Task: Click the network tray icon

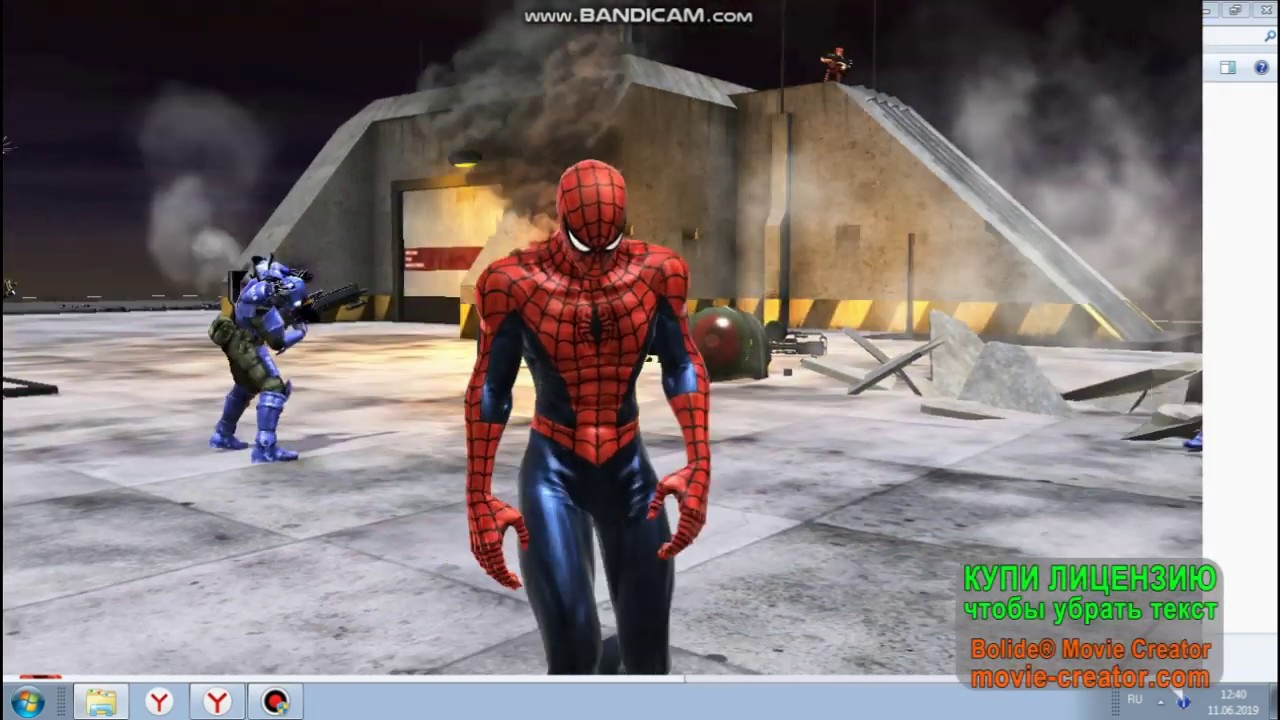Action: (1182, 701)
